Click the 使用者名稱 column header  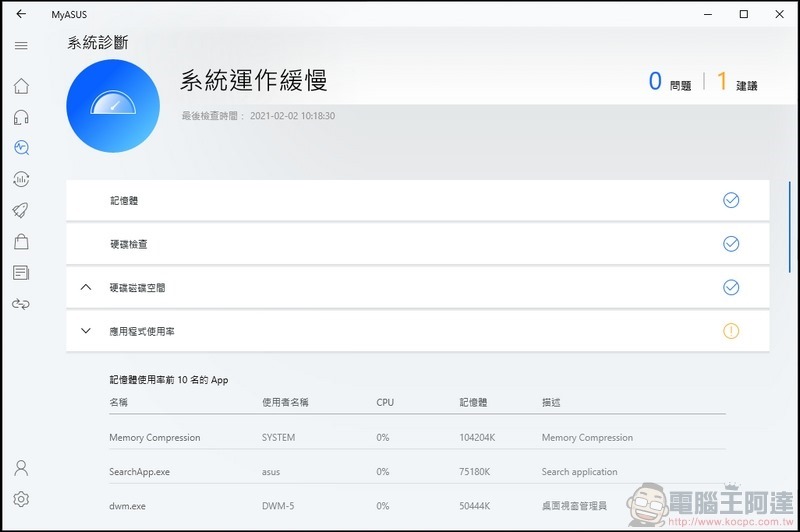pyautogui.click(x=285, y=402)
